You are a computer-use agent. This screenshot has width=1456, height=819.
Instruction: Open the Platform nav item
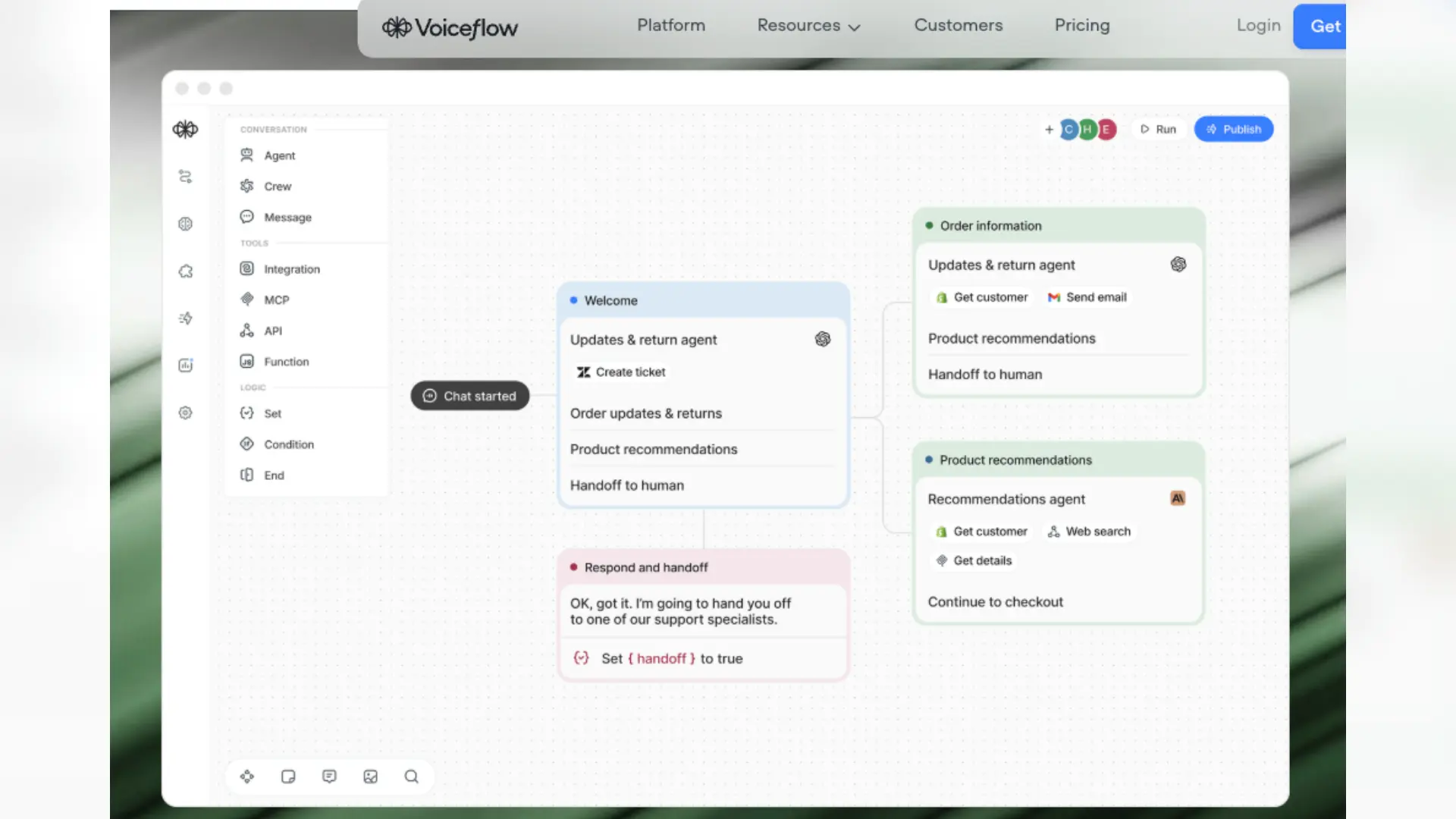coord(671,26)
